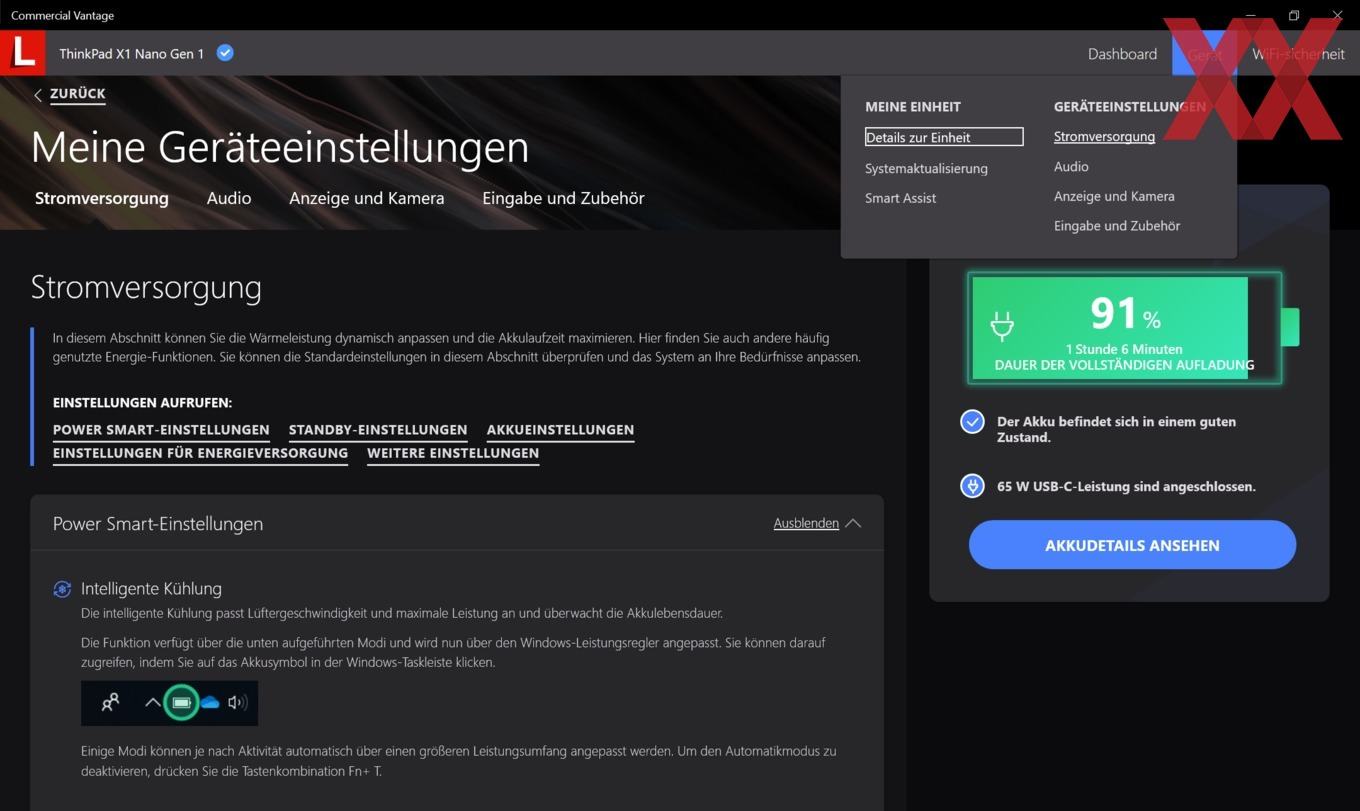Select Anzeige und Kamera in dropdown menu
1360x811 pixels.
point(1114,196)
